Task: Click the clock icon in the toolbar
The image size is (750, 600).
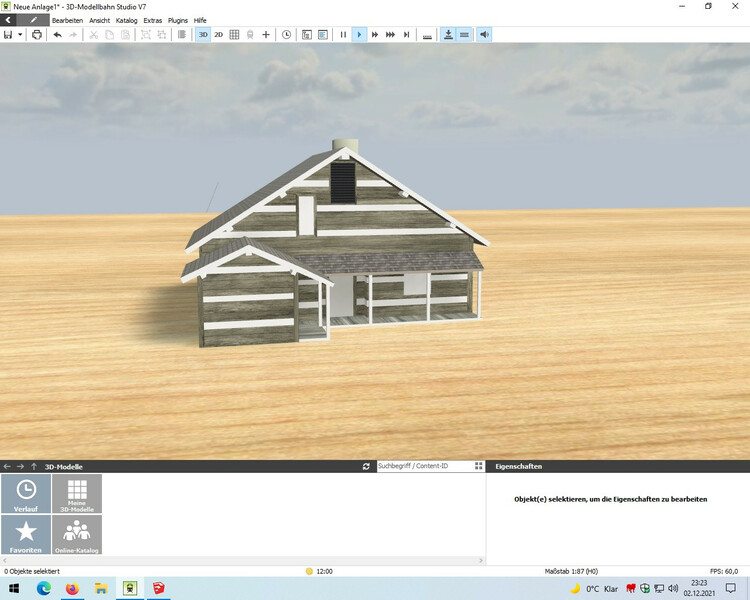Action: [287, 34]
